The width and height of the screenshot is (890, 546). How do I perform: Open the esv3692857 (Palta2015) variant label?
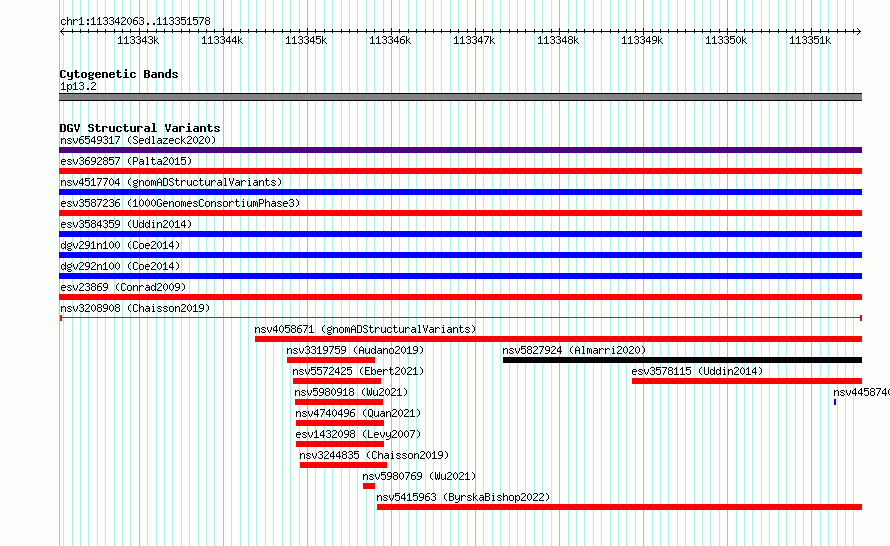[126, 161]
